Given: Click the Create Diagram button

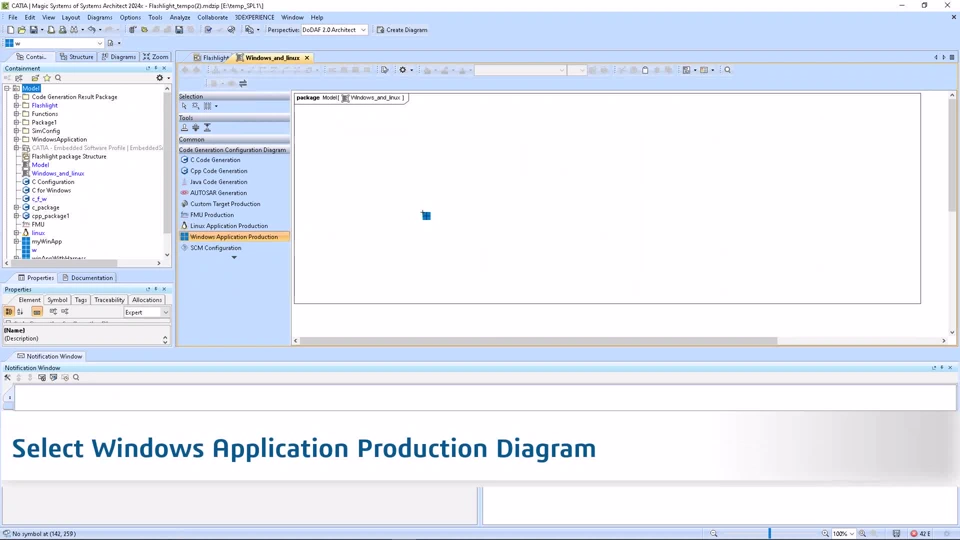Looking at the screenshot, I should click(x=402, y=29).
